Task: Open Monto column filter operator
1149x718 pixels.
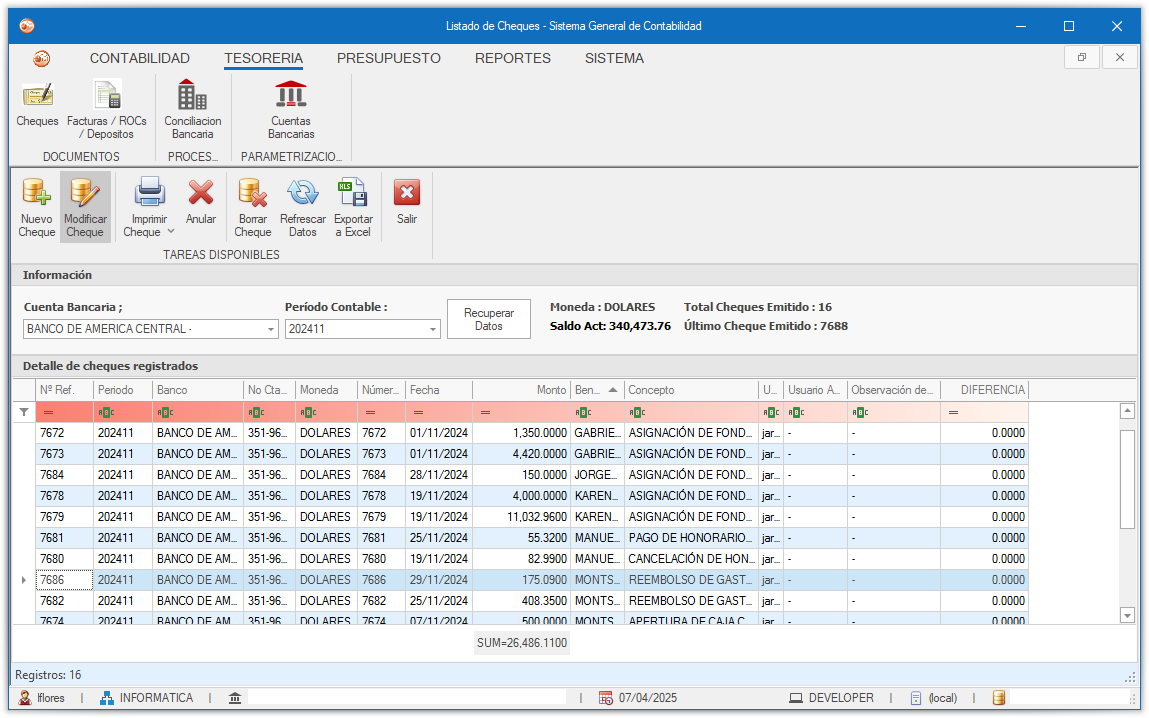Action: (x=485, y=412)
